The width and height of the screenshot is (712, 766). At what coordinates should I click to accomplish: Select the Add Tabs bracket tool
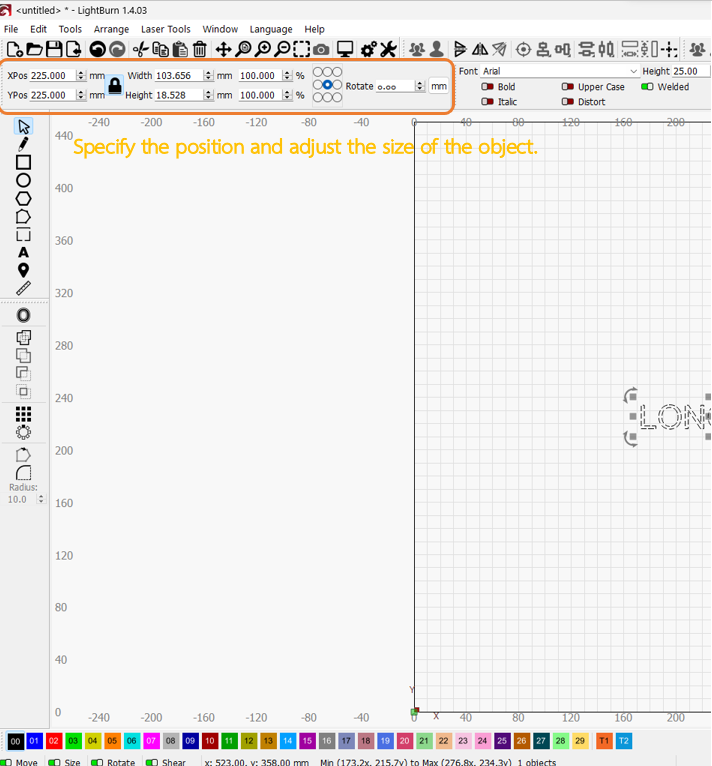tap(23, 234)
